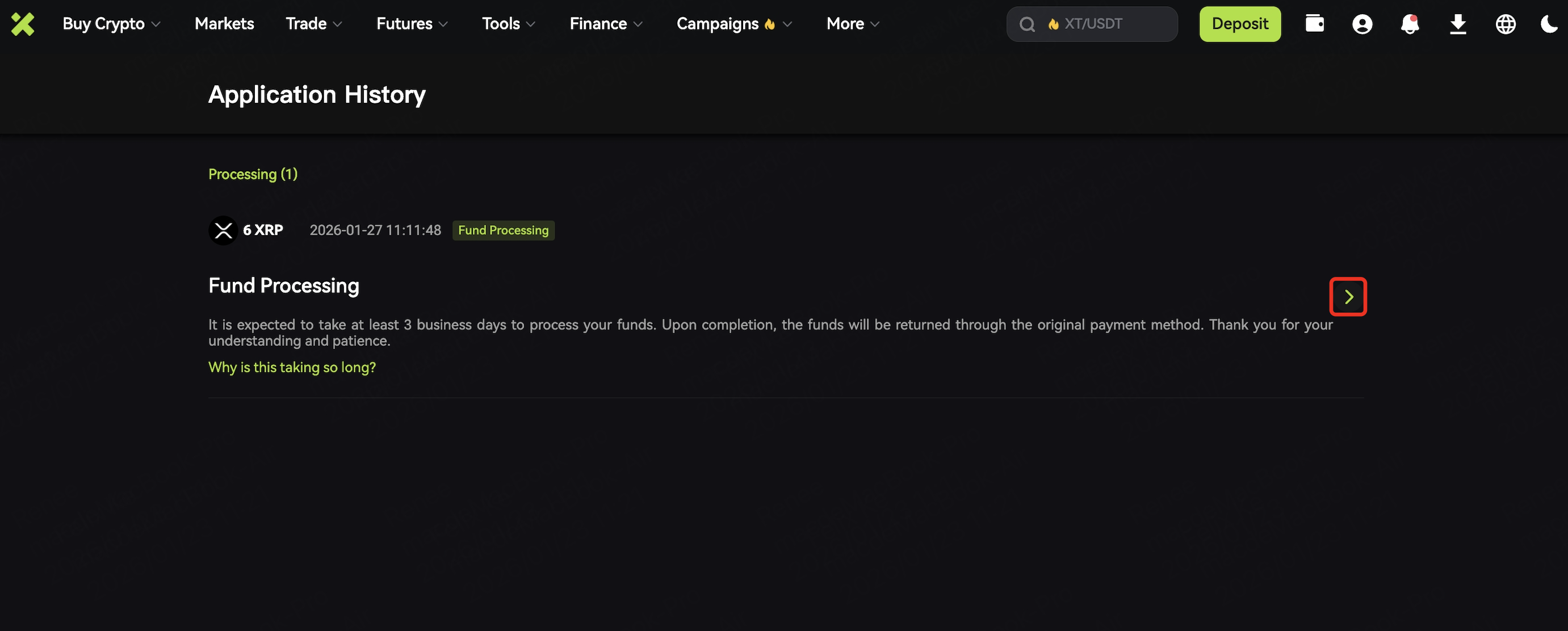Click the search magnifier icon

coord(1027,24)
